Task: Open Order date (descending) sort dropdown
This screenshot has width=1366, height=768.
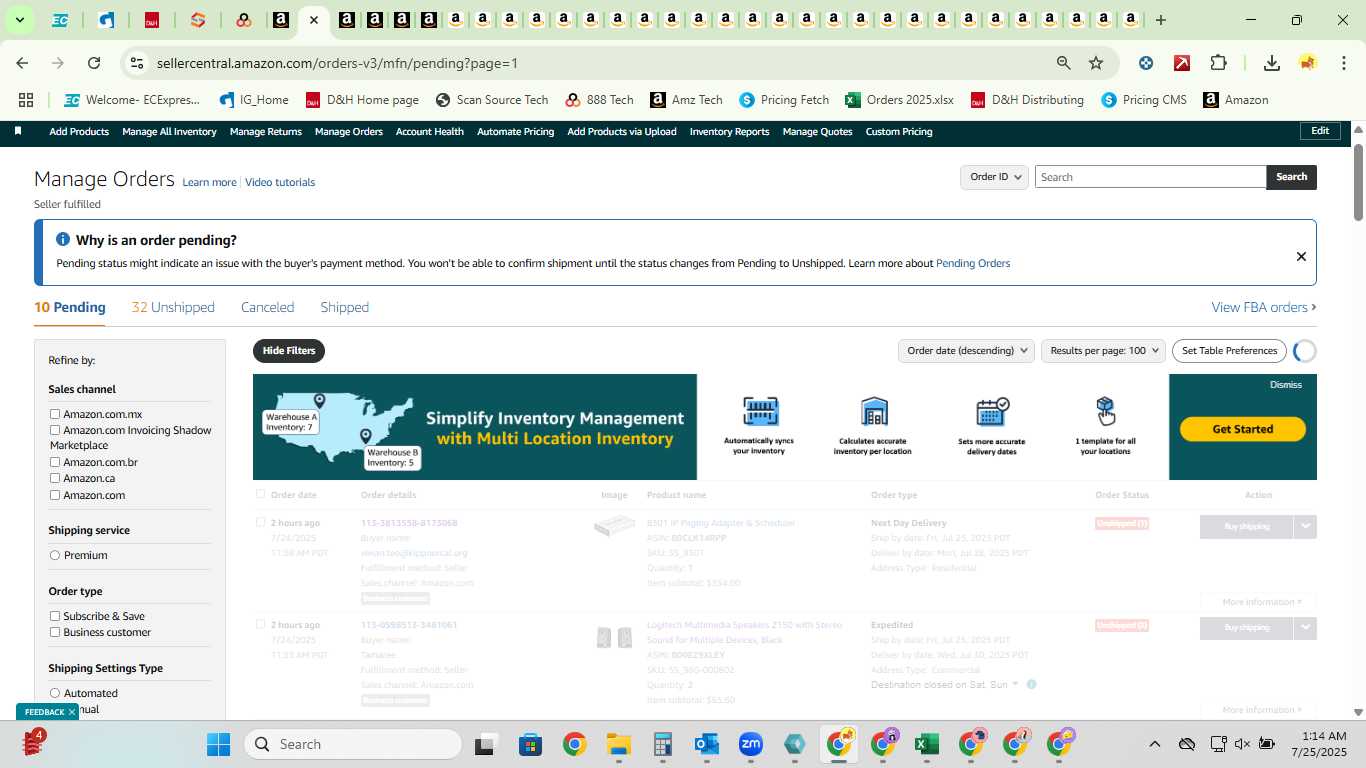Action: (x=966, y=351)
